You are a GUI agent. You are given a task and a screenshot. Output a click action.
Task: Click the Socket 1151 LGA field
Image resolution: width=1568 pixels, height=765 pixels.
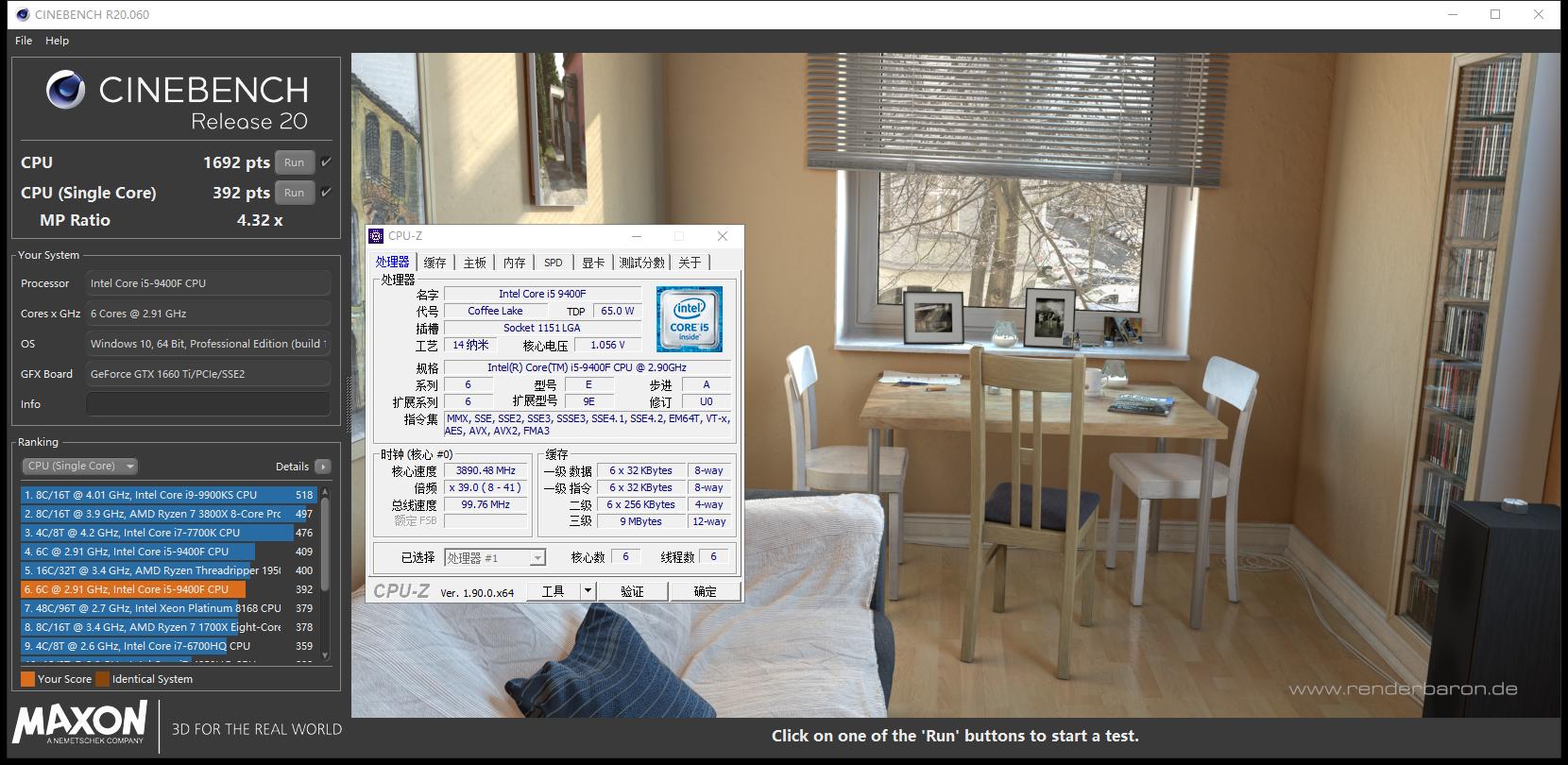541,328
